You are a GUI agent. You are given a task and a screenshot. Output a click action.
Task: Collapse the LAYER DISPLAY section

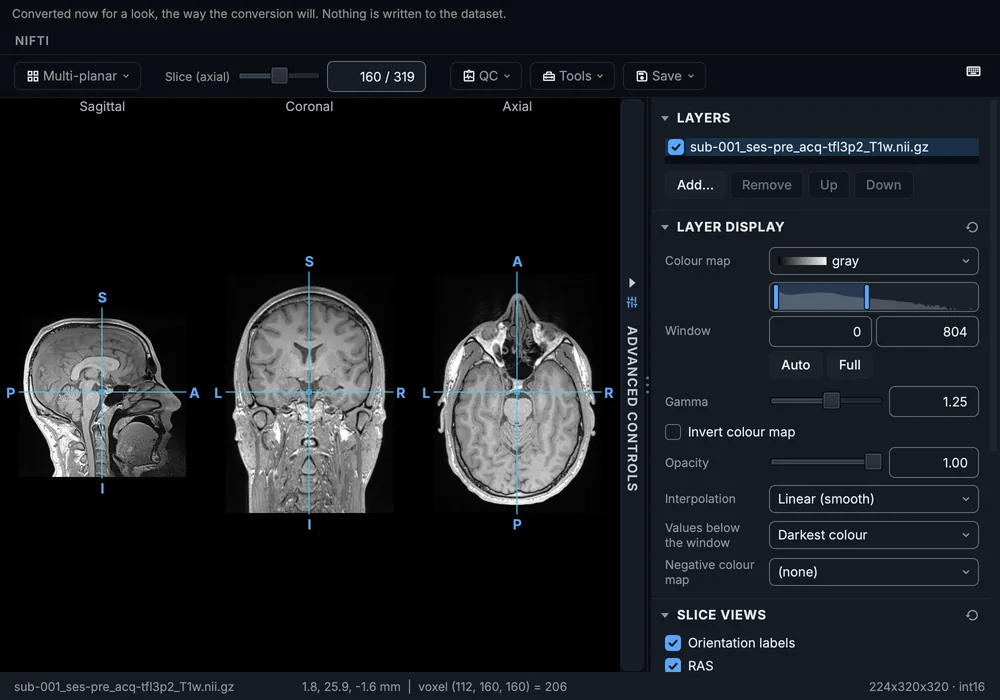point(665,227)
